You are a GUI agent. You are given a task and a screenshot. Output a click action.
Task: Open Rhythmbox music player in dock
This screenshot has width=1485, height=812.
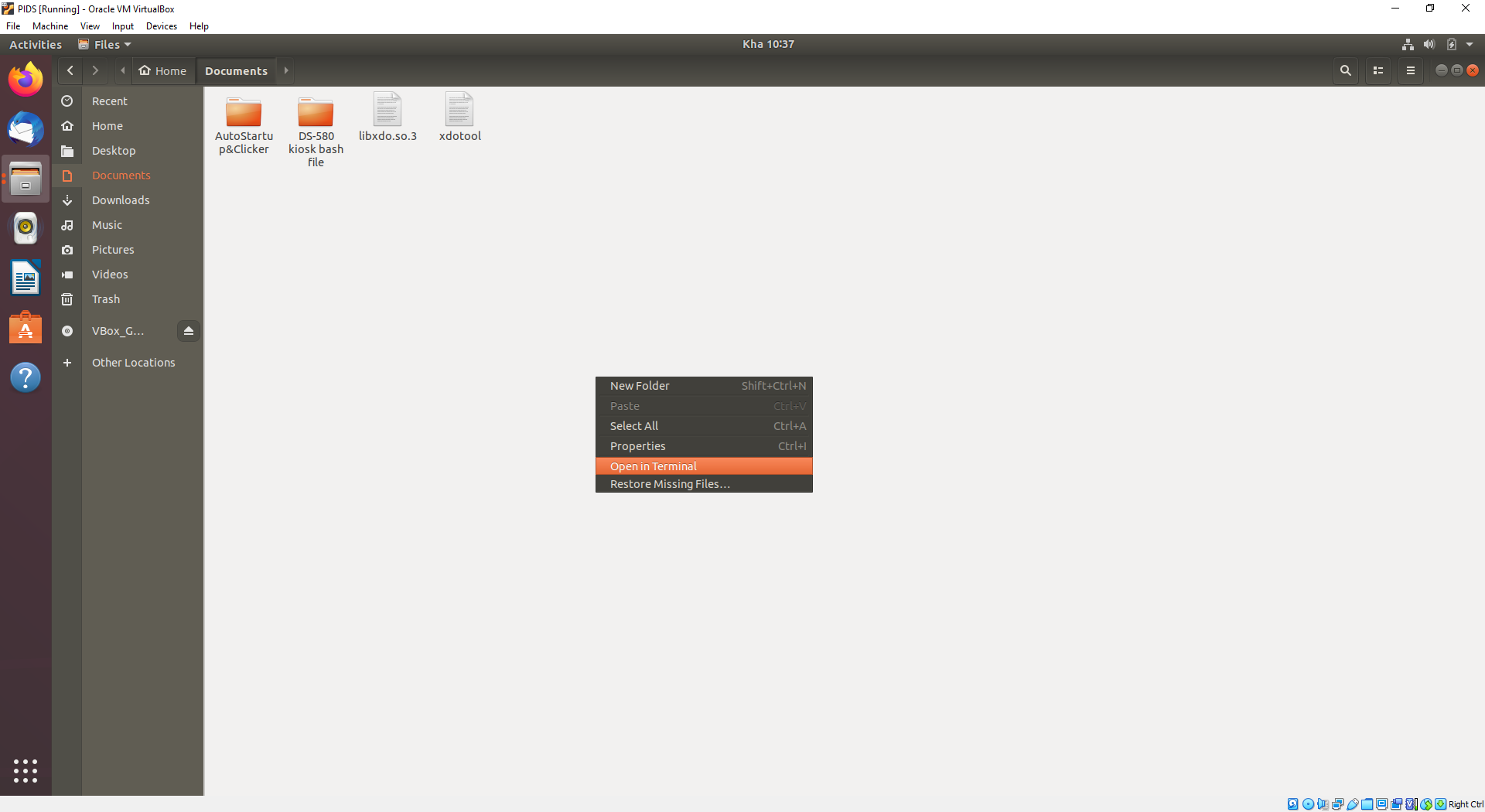26,228
